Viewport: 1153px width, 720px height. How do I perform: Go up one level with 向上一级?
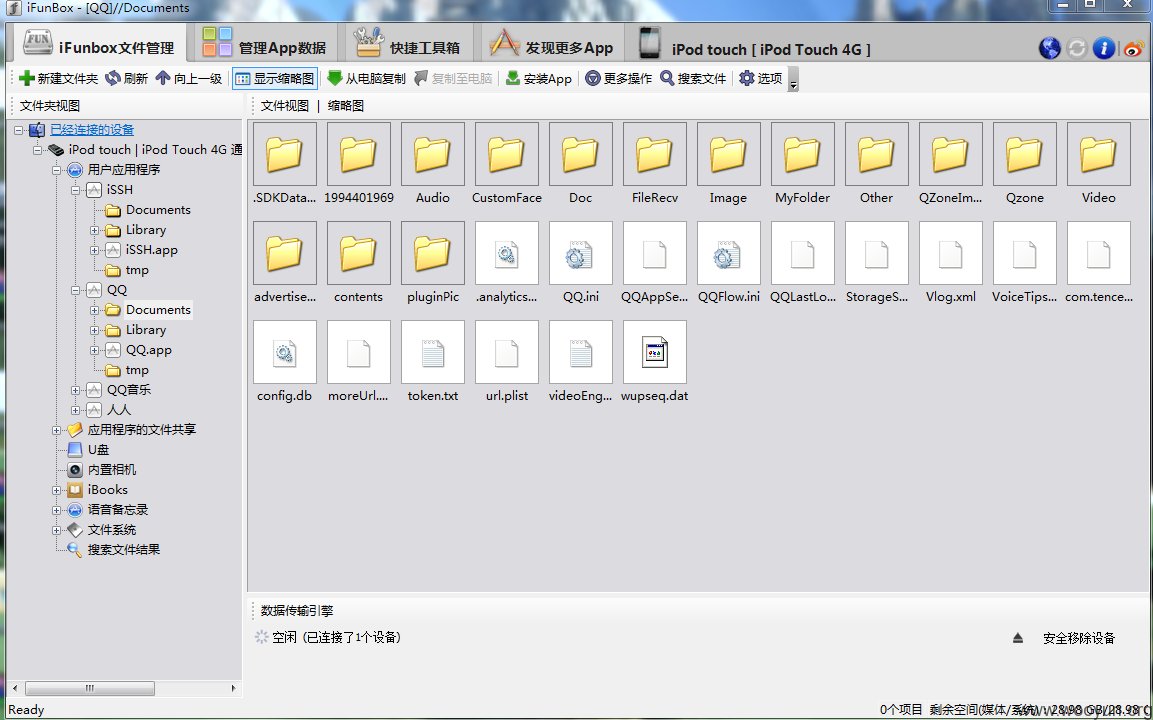coord(189,78)
